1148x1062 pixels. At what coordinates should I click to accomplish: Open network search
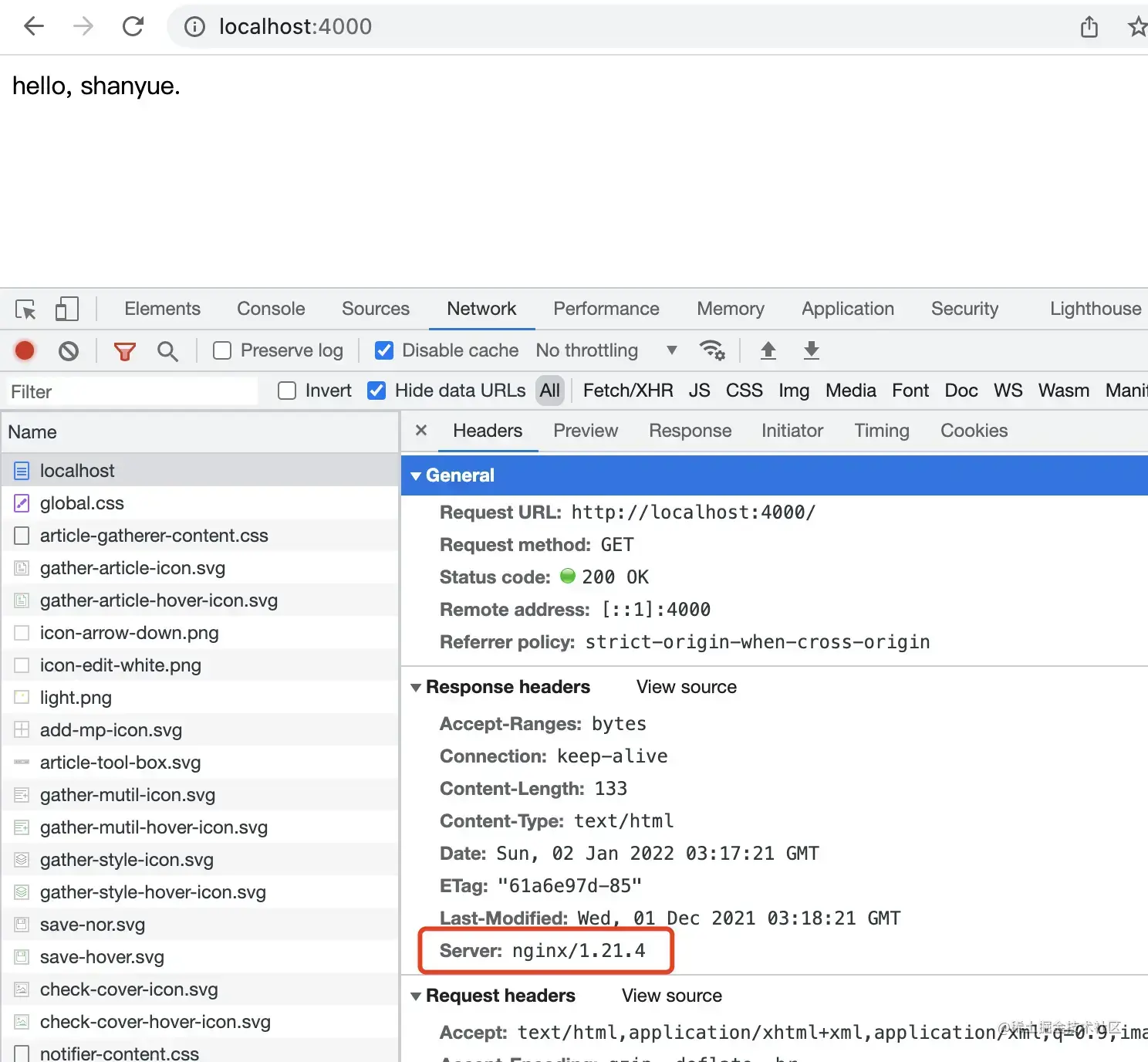[167, 350]
